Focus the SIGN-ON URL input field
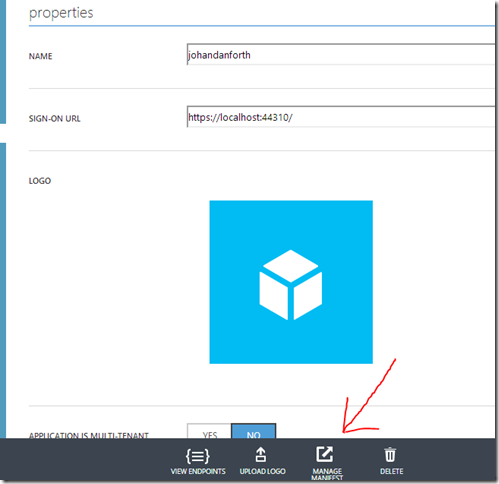The width and height of the screenshot is (499, 484). (341, 117)
